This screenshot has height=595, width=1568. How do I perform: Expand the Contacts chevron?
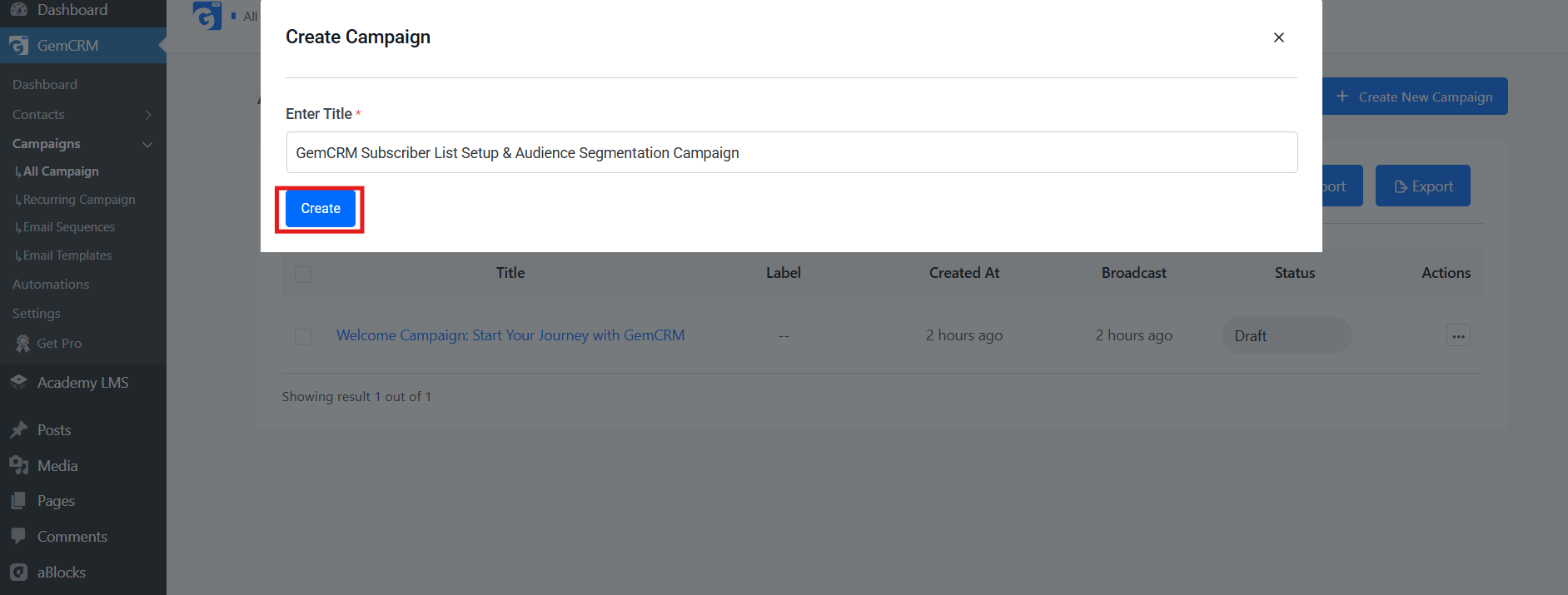tap(148, 115)
